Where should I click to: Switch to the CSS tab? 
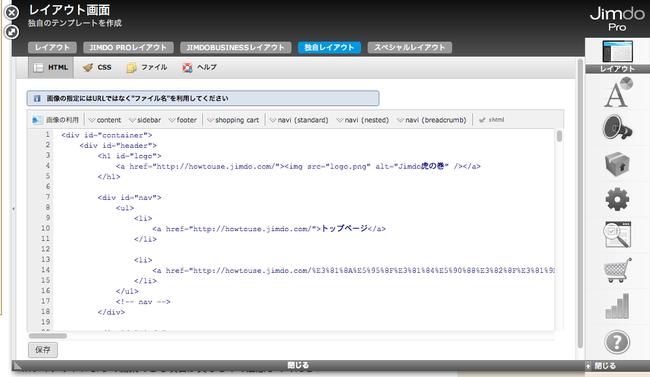pyautogui.click(x=97, y=67)
